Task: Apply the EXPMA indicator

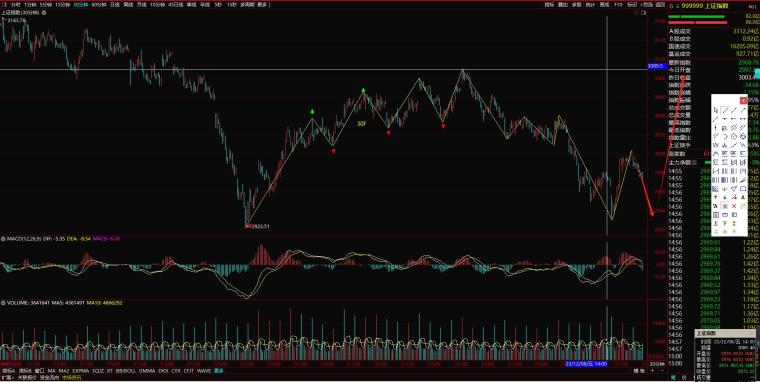Action: click(81, 371)
